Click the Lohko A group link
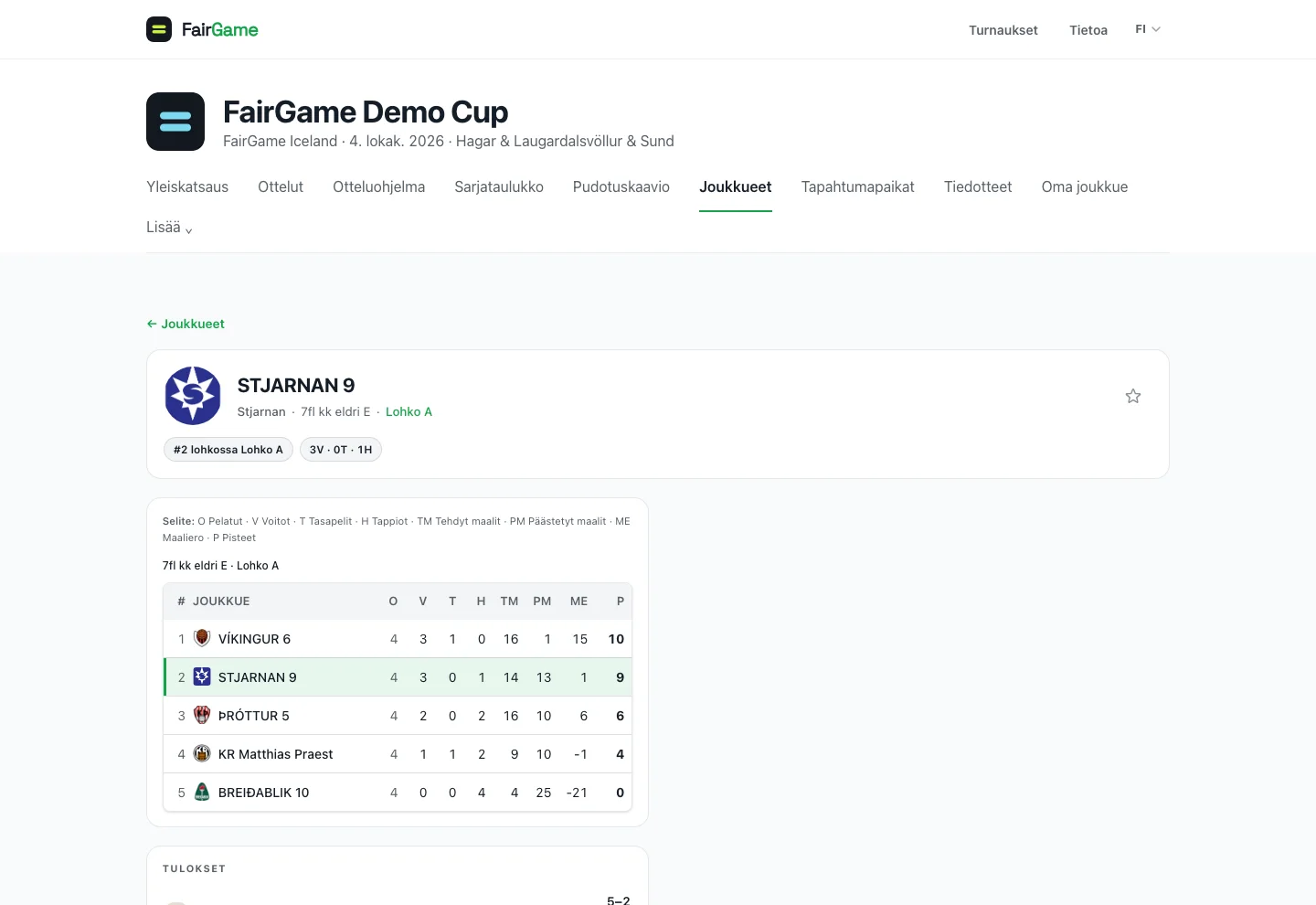The image size is (1316, 905). point(409,412)
